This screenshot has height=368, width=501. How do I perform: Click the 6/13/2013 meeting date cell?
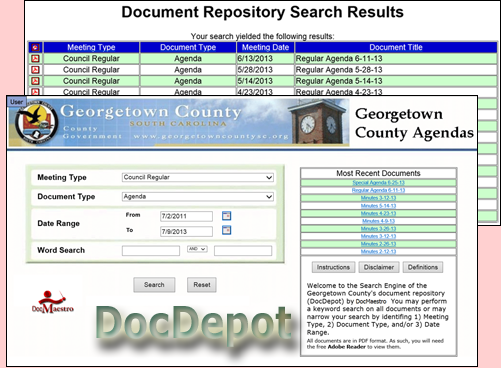coord(265,59)
